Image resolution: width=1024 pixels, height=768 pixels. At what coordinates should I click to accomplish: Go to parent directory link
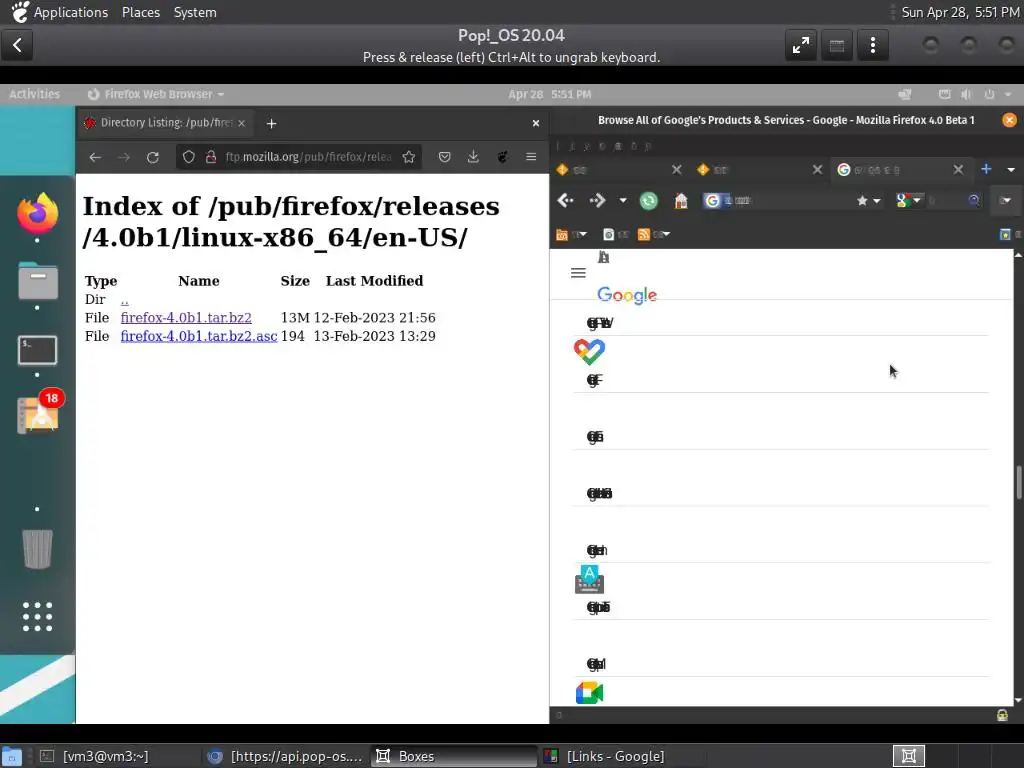coord(125,300)
